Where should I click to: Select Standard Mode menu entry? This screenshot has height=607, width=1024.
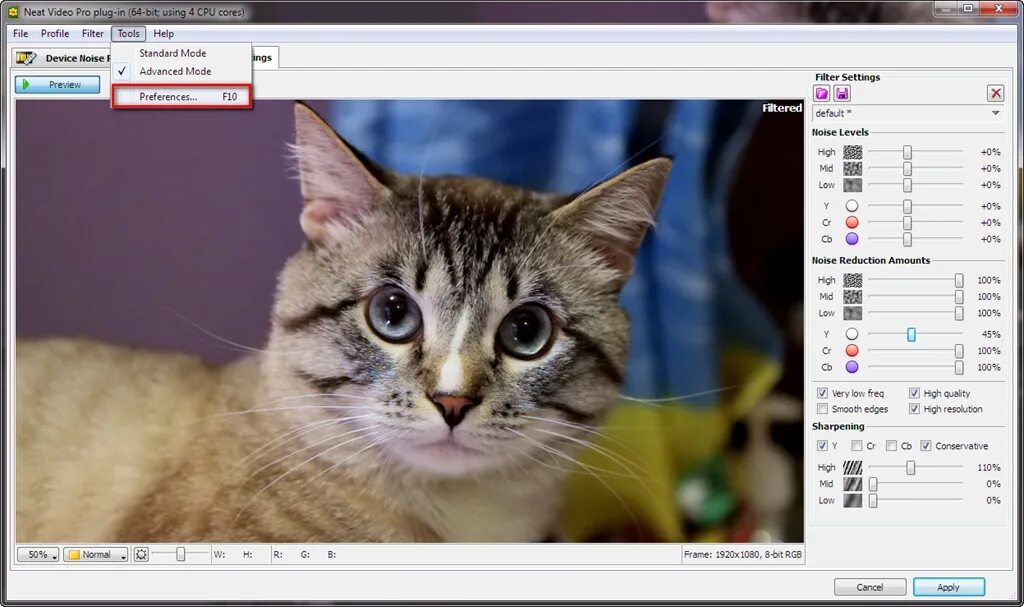click(172, 53)
